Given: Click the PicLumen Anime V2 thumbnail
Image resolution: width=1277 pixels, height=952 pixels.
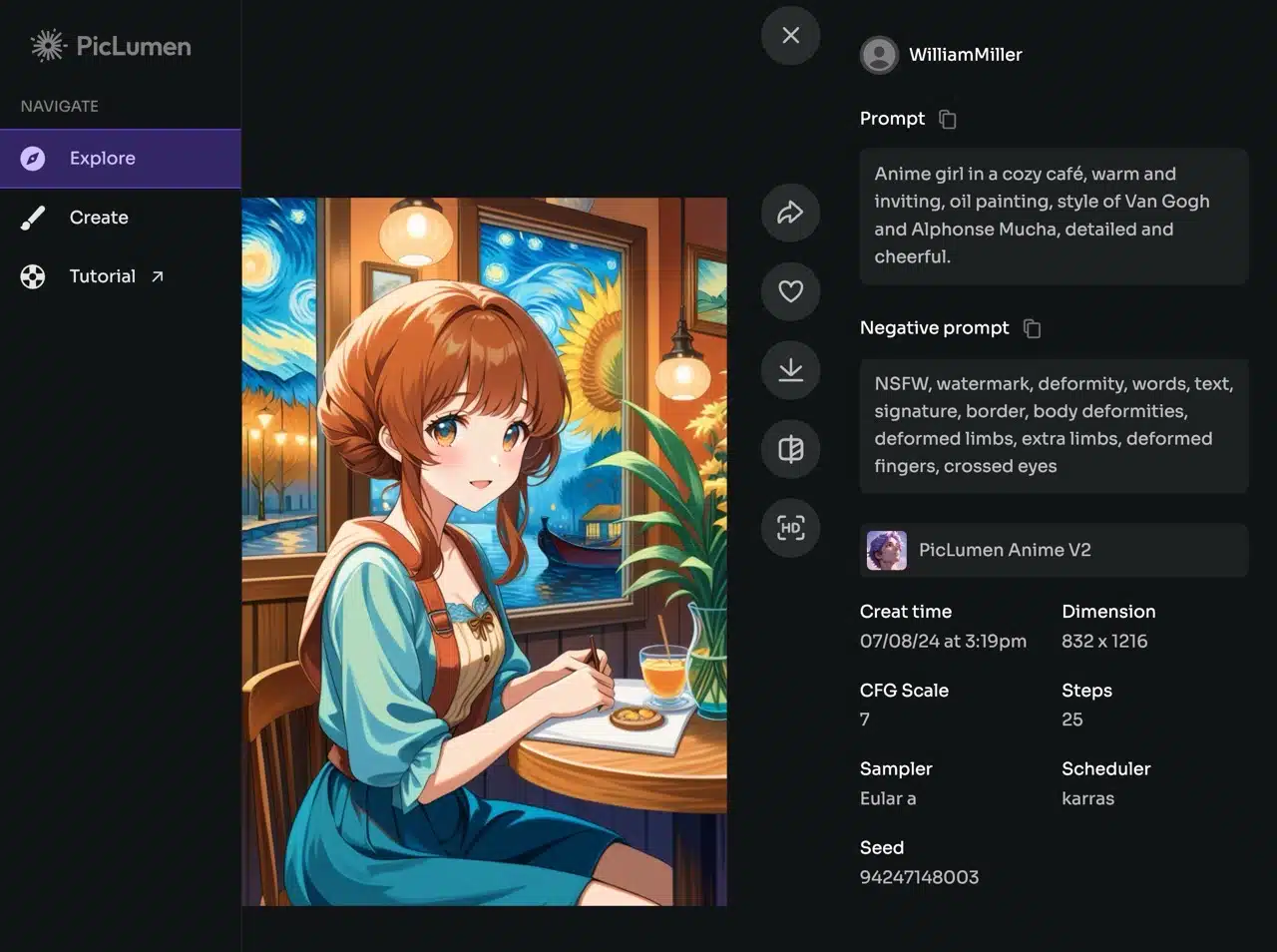Looking at the screenshot, I should (x=886, y=550).
